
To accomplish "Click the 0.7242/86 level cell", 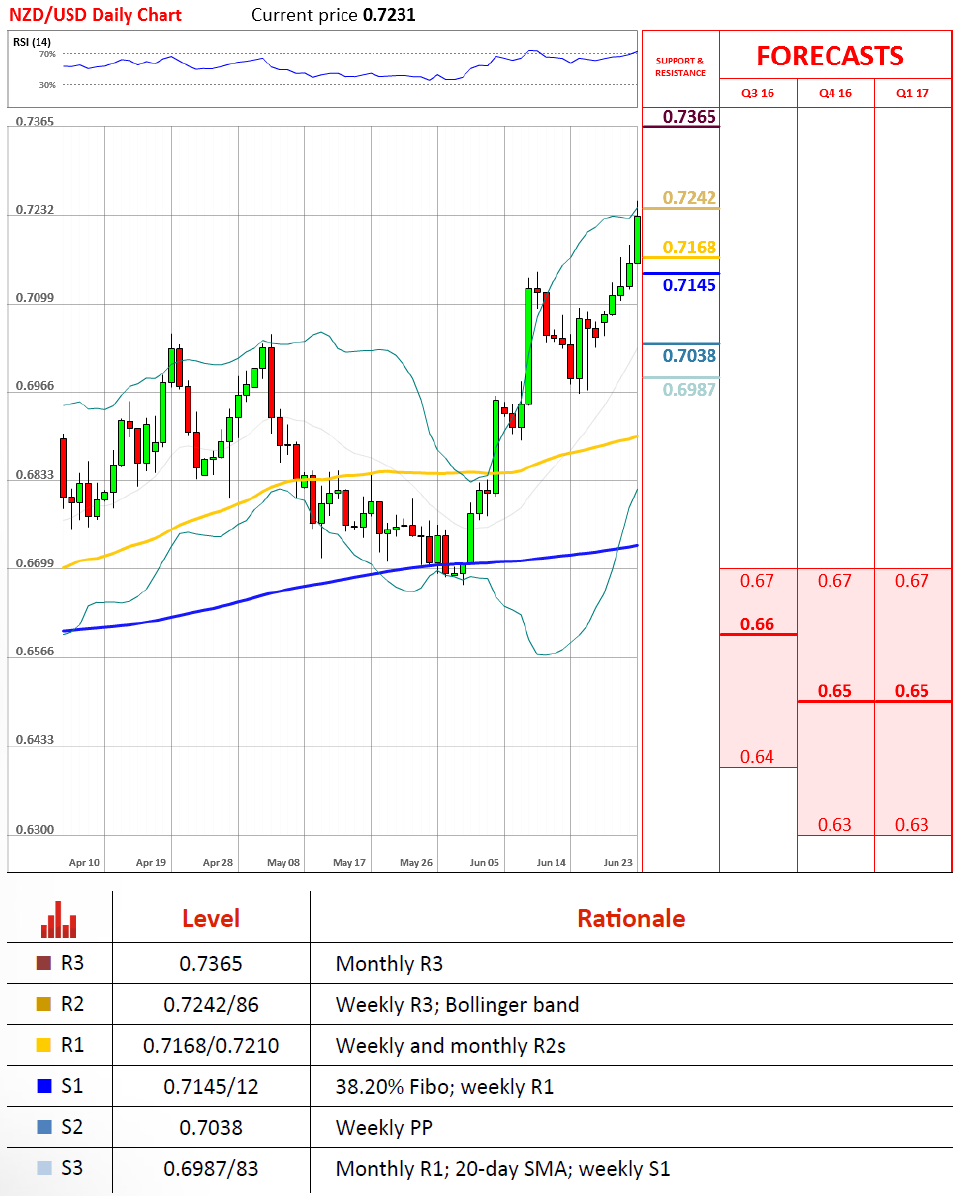I will [x=210, y=1005].
